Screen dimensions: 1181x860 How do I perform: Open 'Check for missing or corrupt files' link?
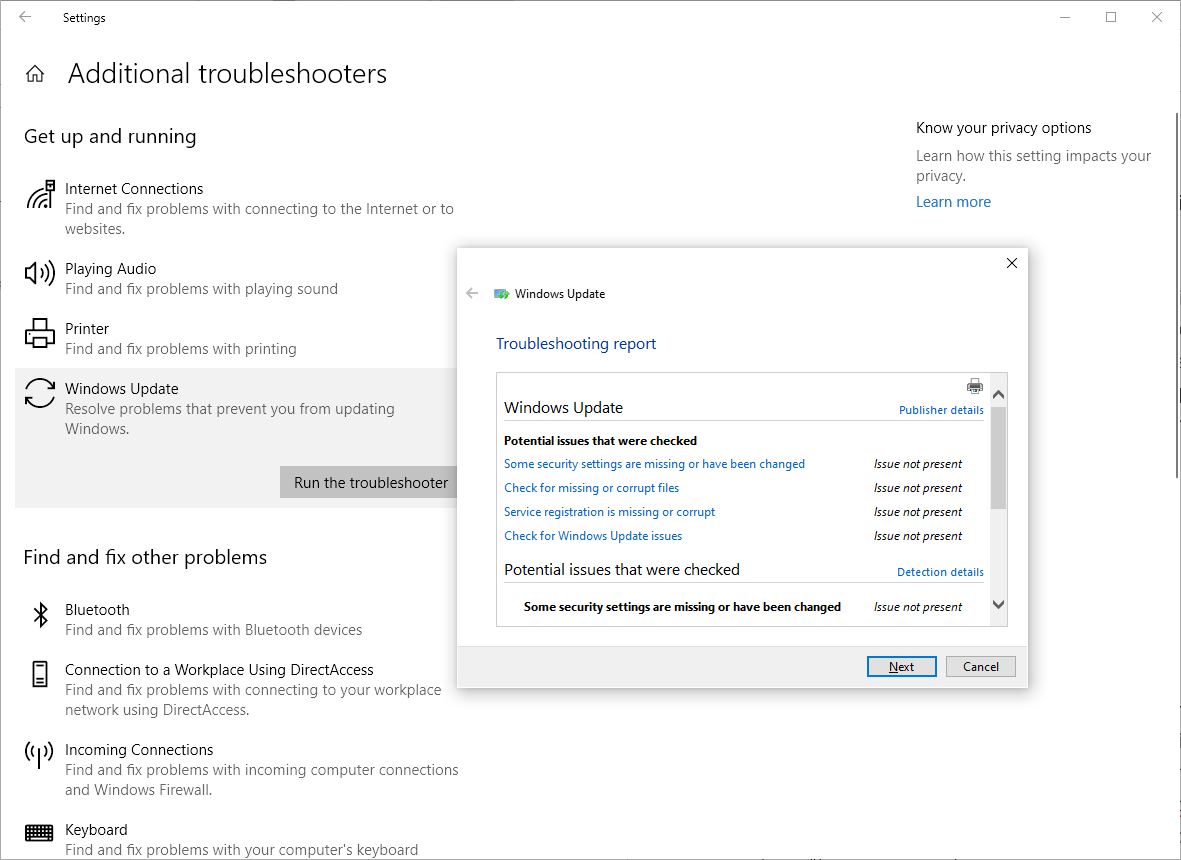(x=592, y=488)
